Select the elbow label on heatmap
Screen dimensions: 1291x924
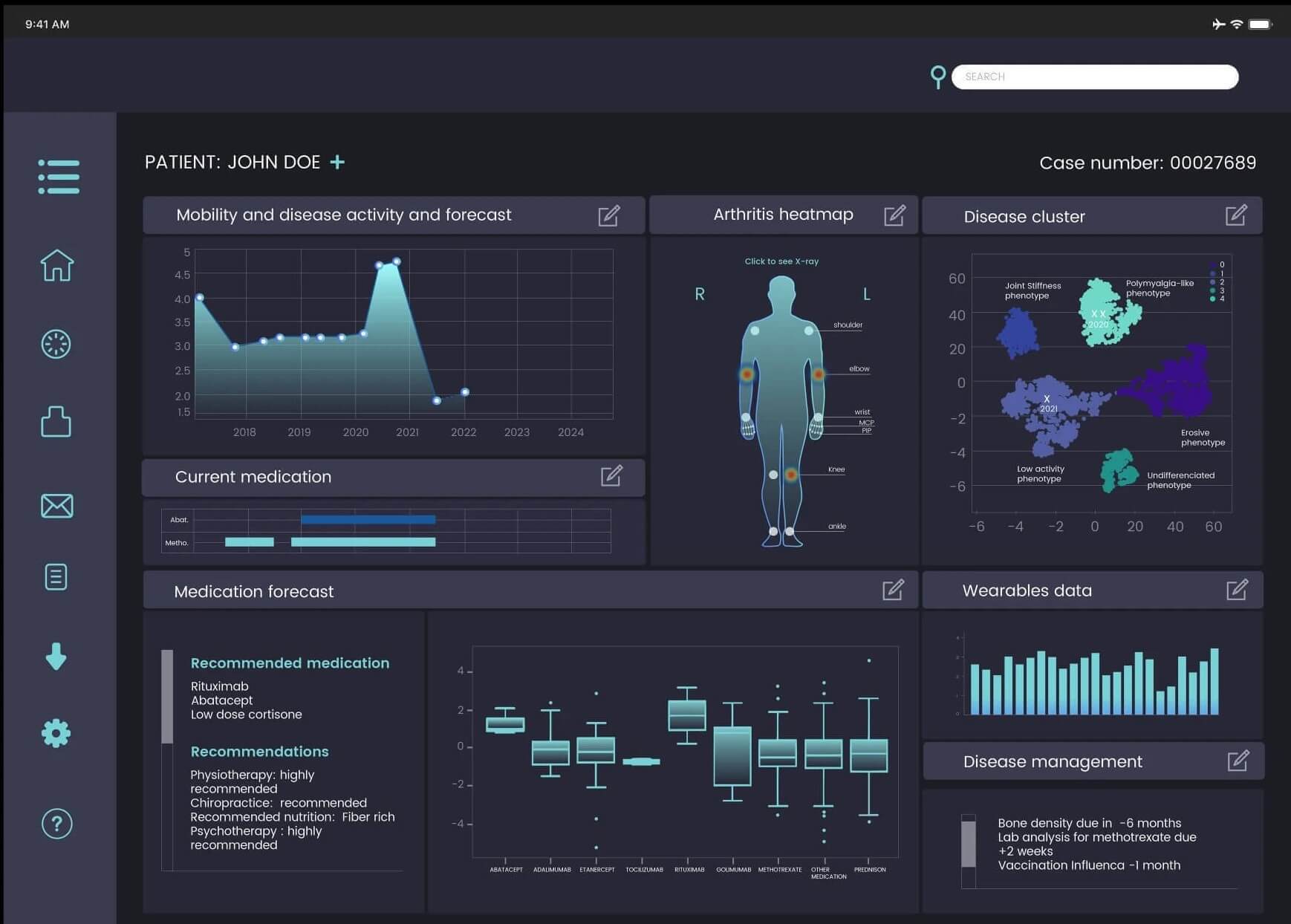(859, 368)
